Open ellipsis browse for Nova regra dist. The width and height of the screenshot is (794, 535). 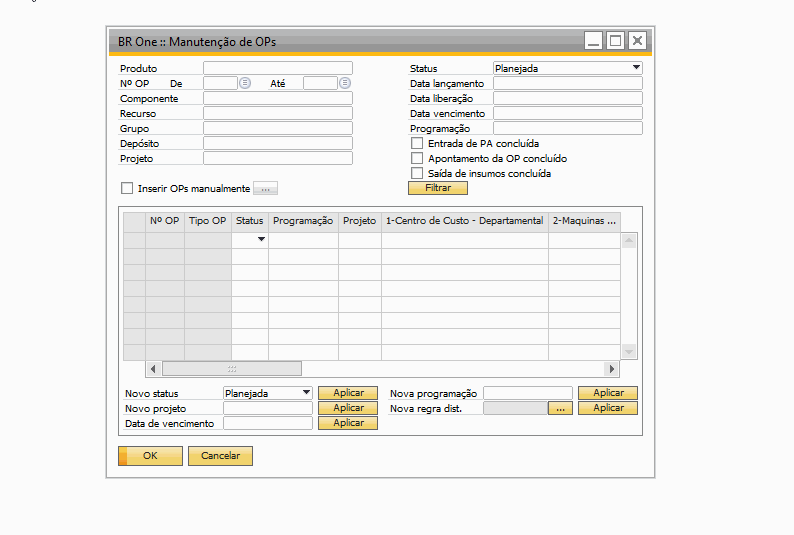coord(561,408)
